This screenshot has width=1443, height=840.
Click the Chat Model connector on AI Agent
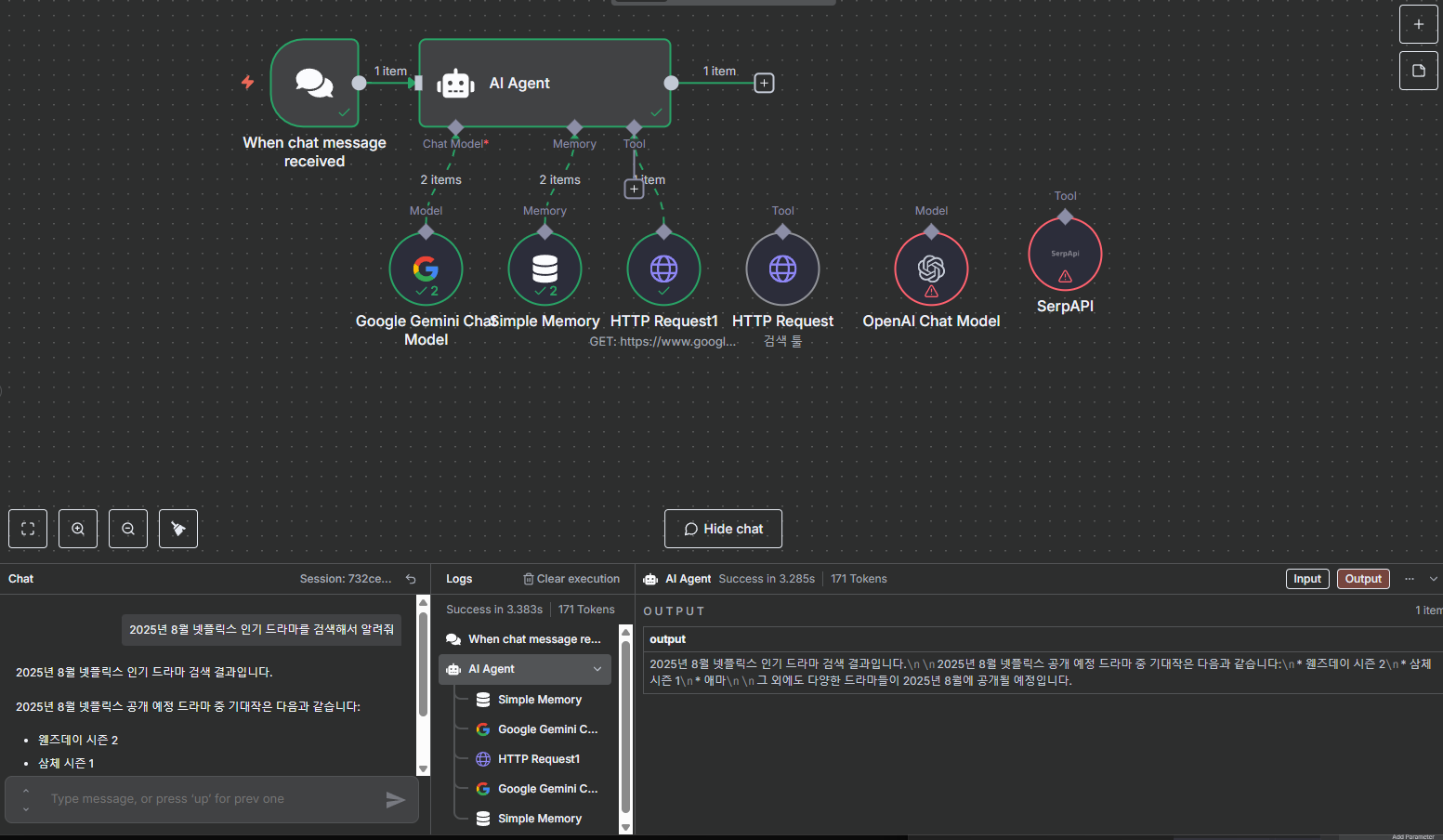pos(455,126)
